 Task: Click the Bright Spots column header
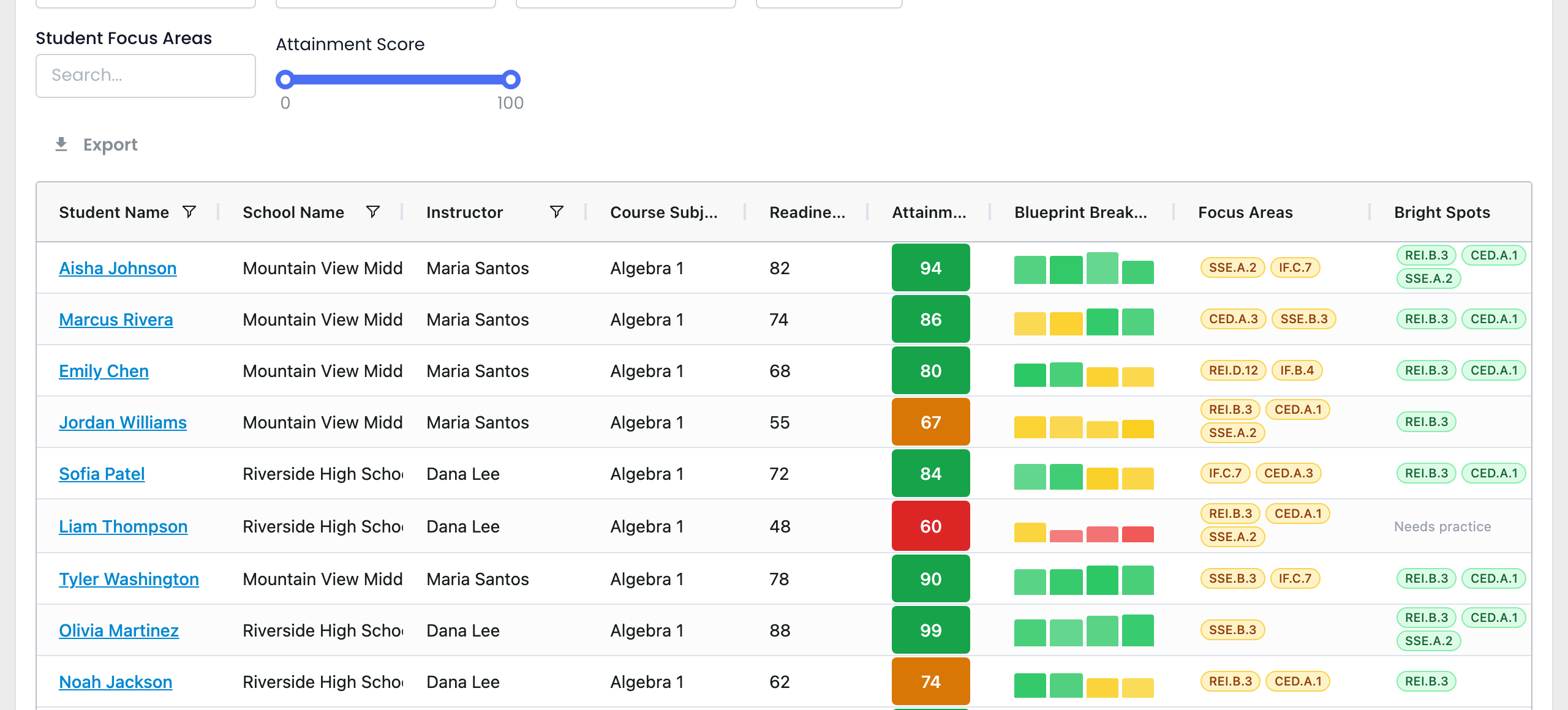point(1442,212)
